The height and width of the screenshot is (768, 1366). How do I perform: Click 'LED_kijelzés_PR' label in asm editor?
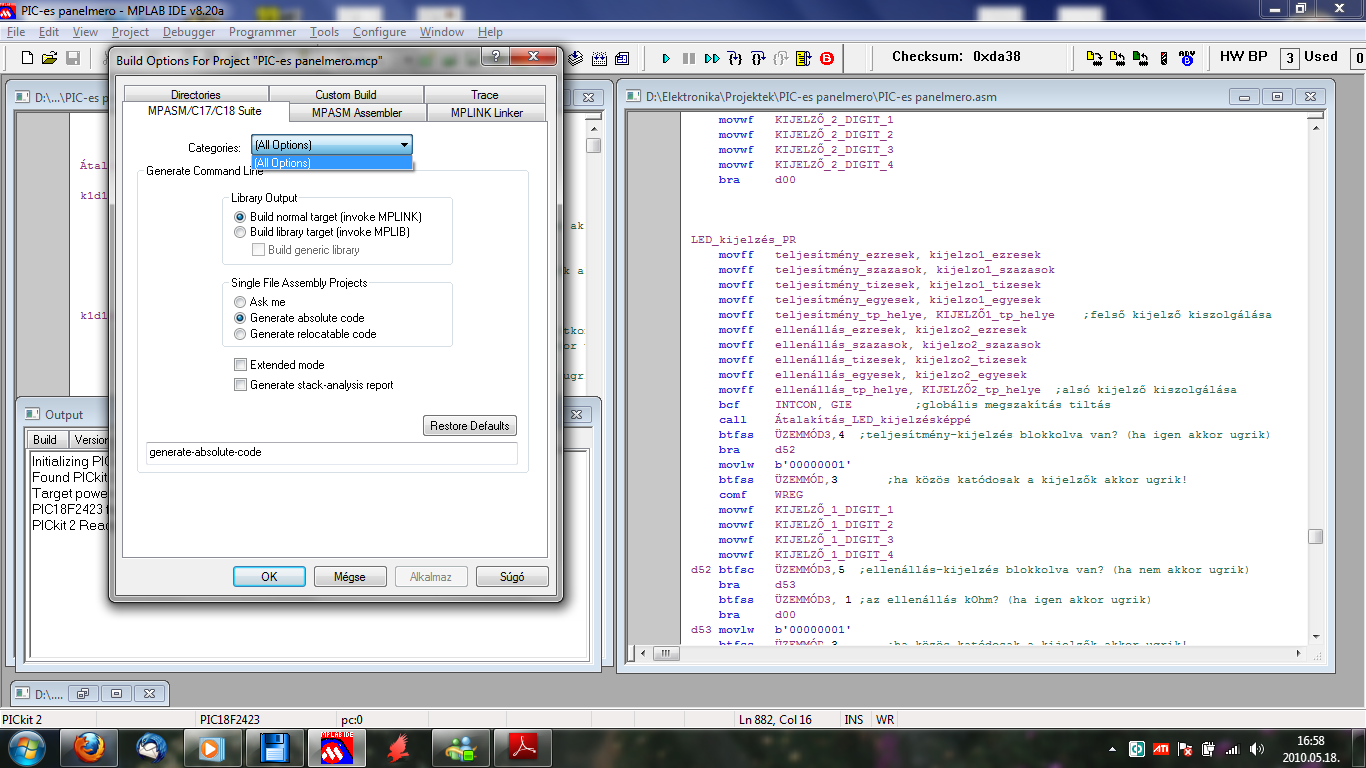[x=744, y=240]
